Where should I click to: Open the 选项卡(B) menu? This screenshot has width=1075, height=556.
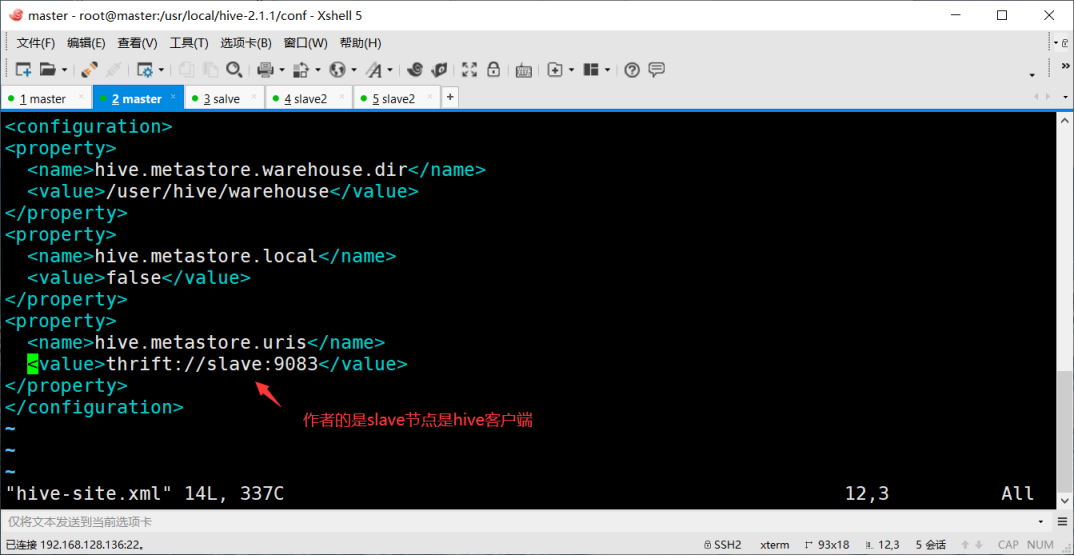pyautogui.click(x=245, y=43)
